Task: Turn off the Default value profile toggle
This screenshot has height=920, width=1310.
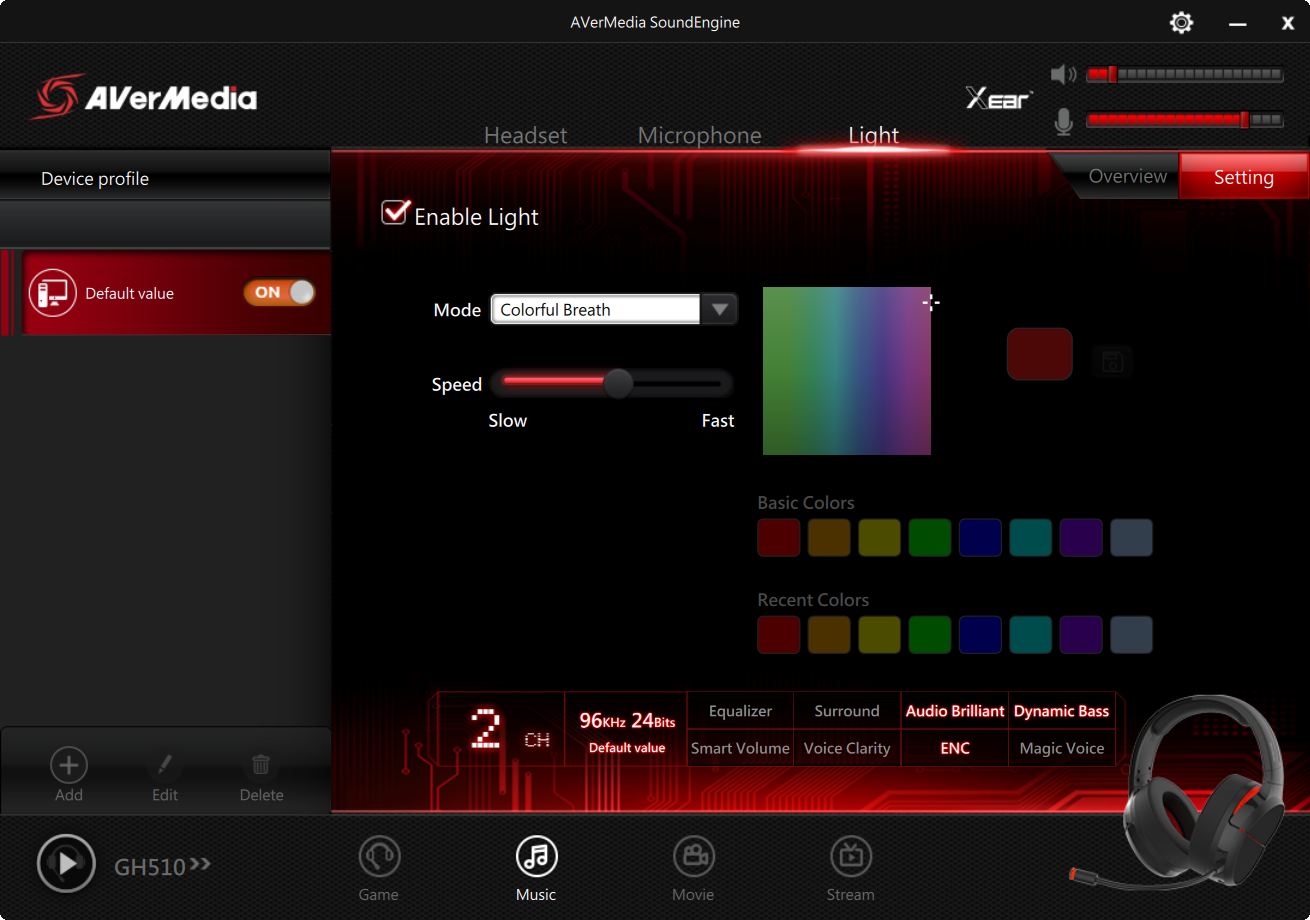Action: (x=279, y=292)
